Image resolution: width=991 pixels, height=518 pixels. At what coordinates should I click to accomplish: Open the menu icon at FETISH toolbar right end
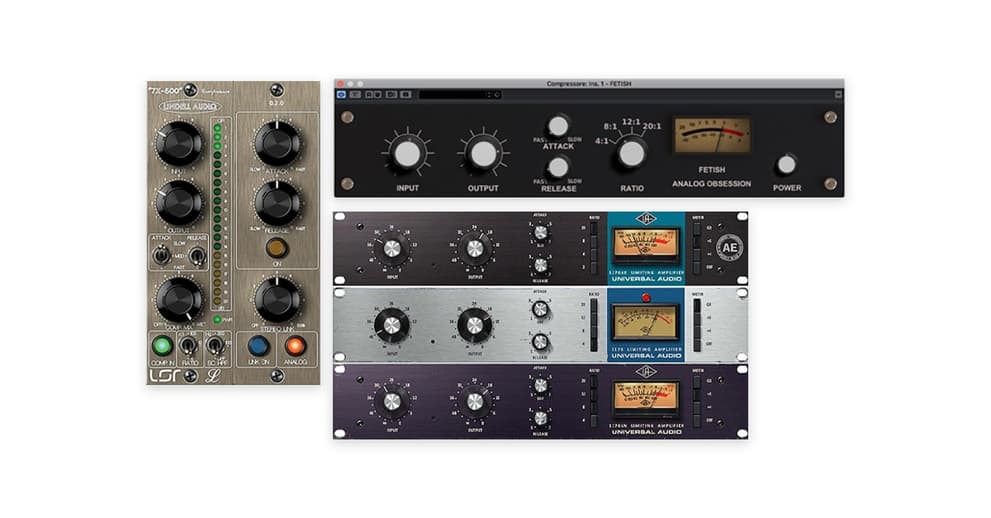pyautogui.click(x=838, y=94)
